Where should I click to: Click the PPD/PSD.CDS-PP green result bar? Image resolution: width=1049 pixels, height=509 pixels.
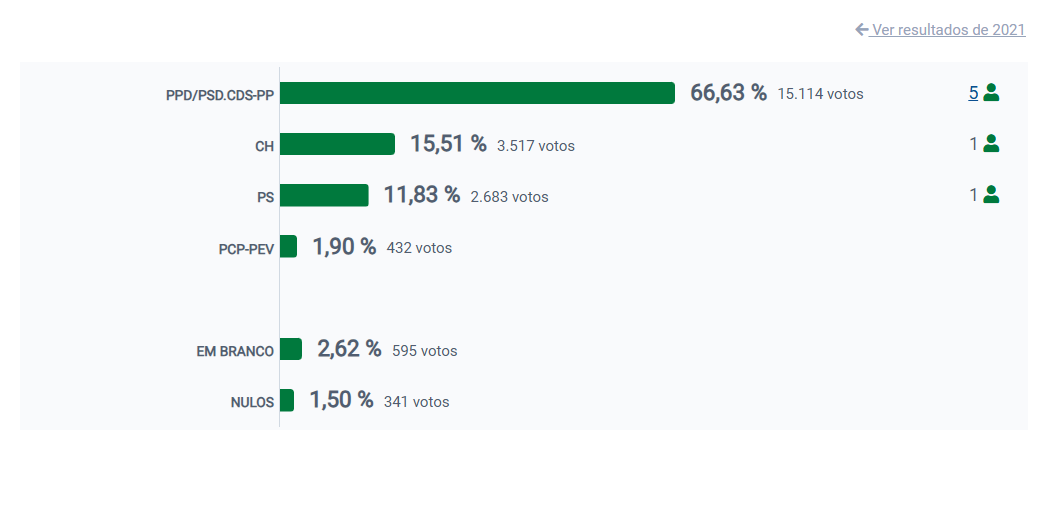[x=477, y=93]
